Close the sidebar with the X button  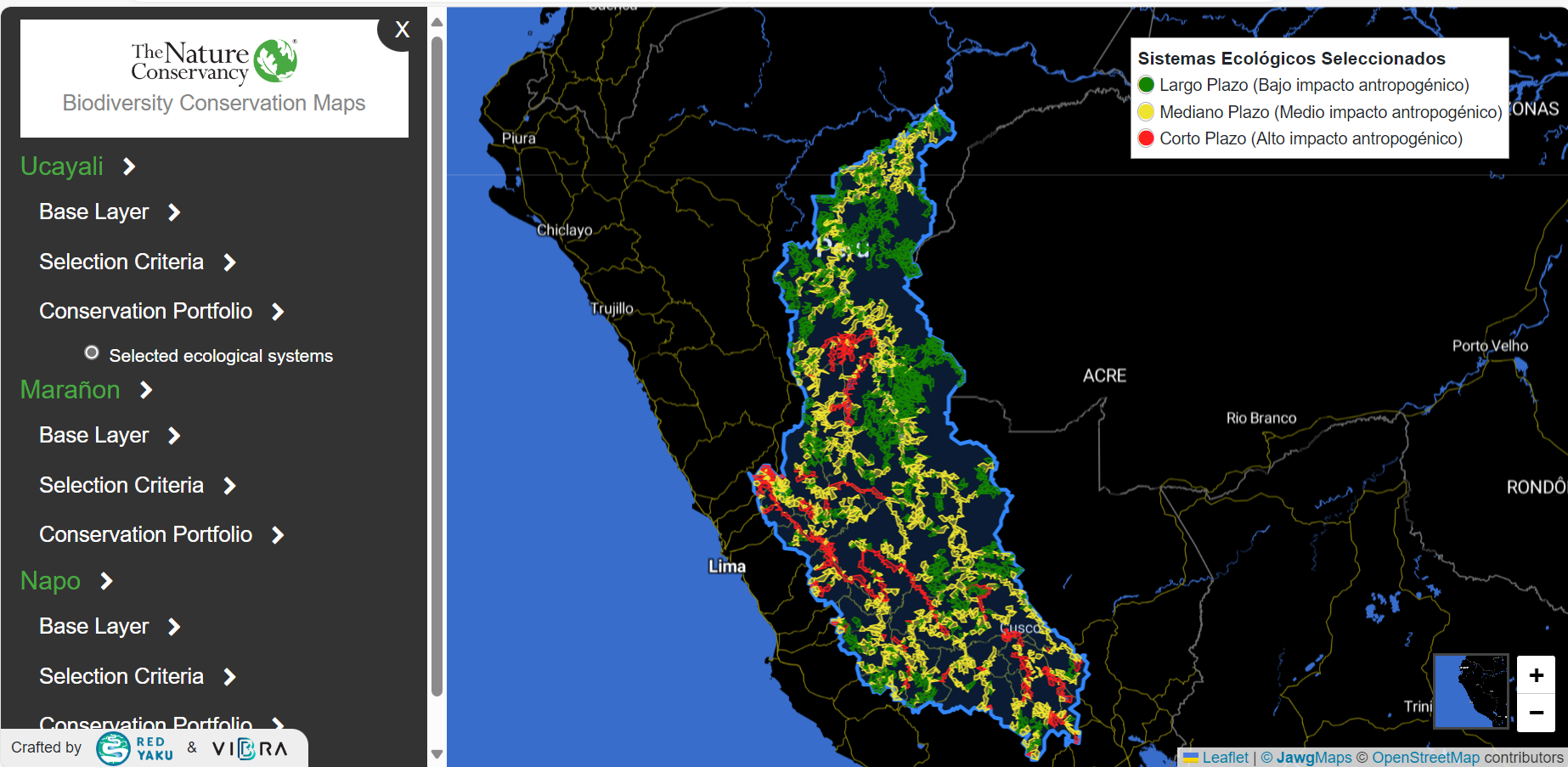point(402,30)
